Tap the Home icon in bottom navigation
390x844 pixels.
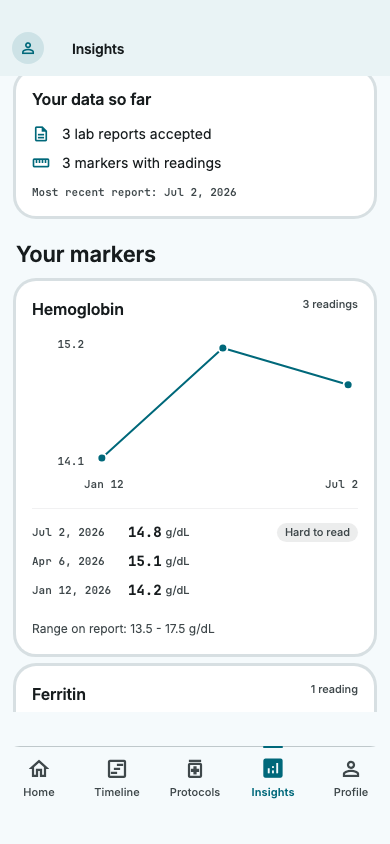[39, 769]
